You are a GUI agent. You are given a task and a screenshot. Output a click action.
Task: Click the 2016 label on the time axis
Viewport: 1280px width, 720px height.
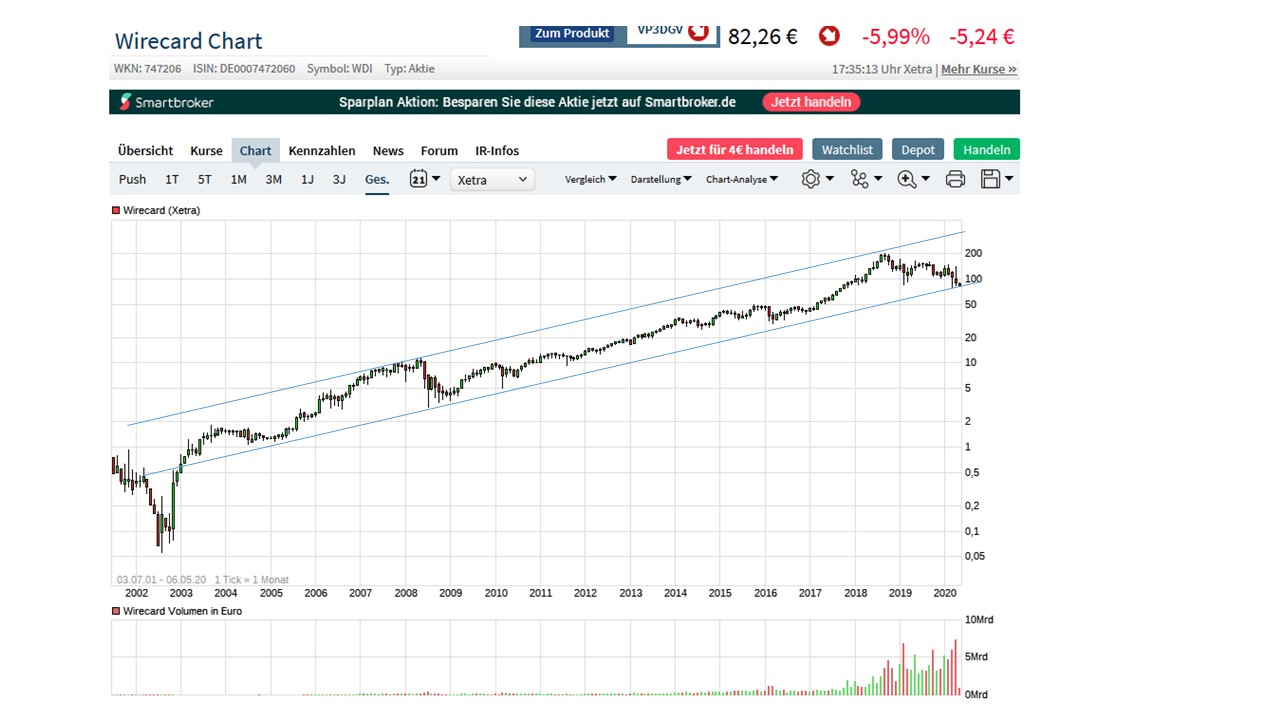point(766,593)
